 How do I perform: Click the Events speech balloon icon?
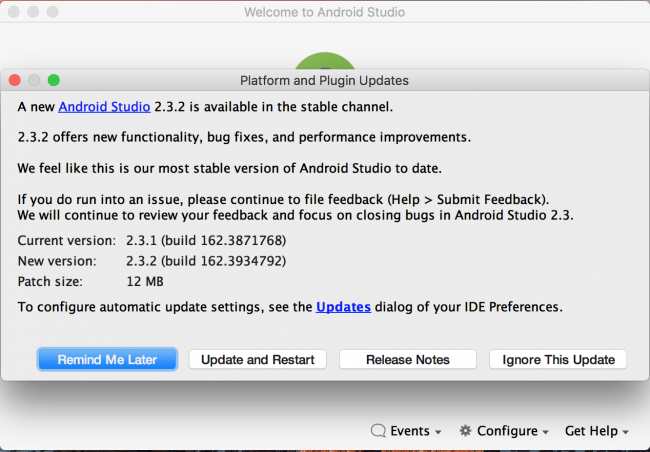378,431
